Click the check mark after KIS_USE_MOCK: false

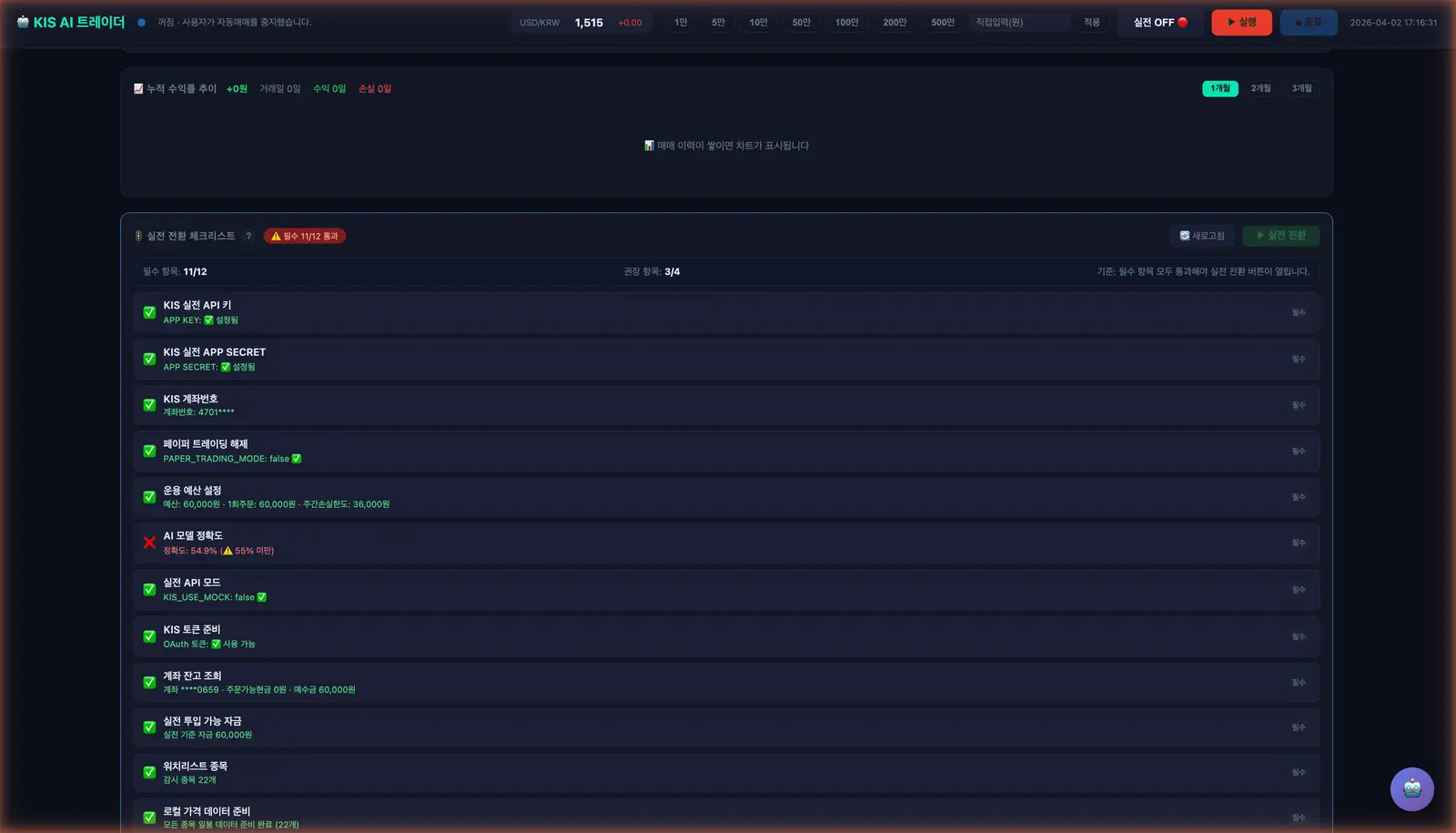coord(262,597)
